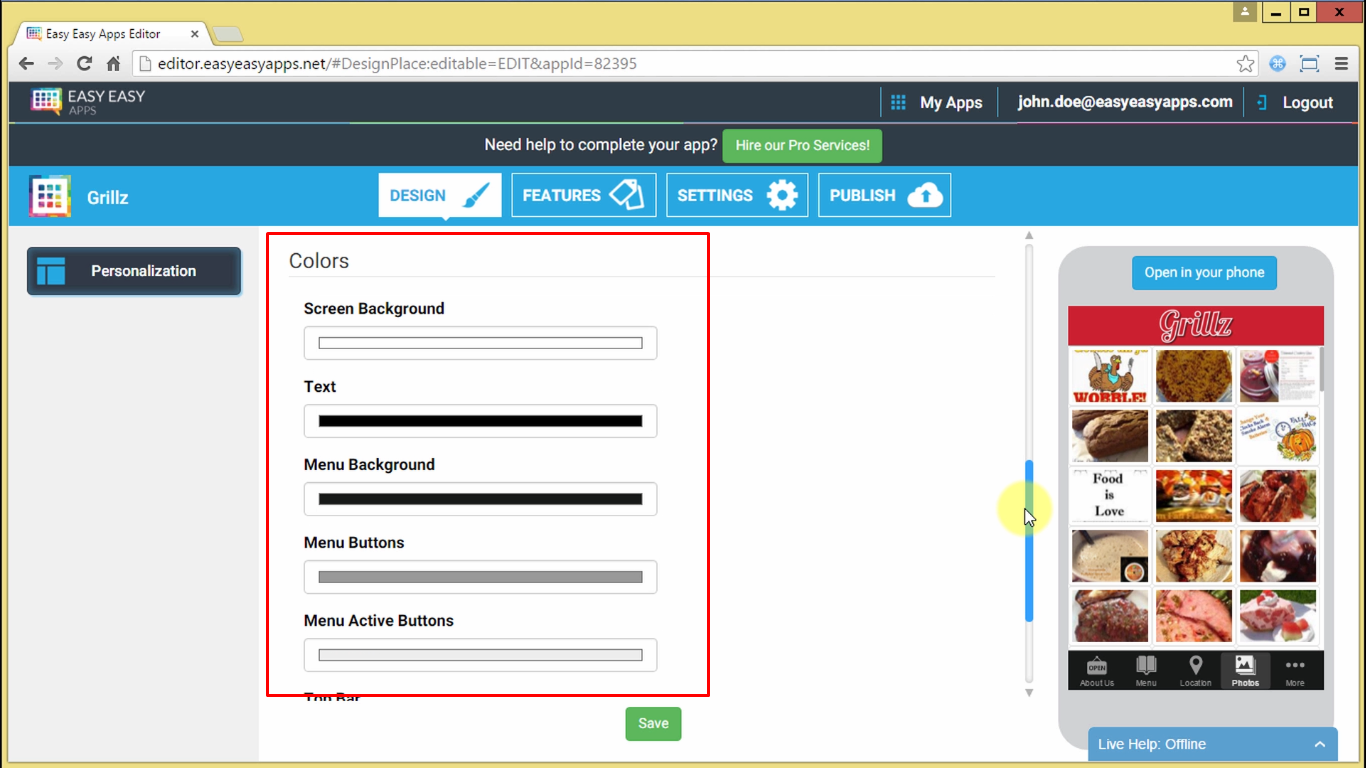
Task: Open the Settings tab
Action: click(x=737, y=194)
